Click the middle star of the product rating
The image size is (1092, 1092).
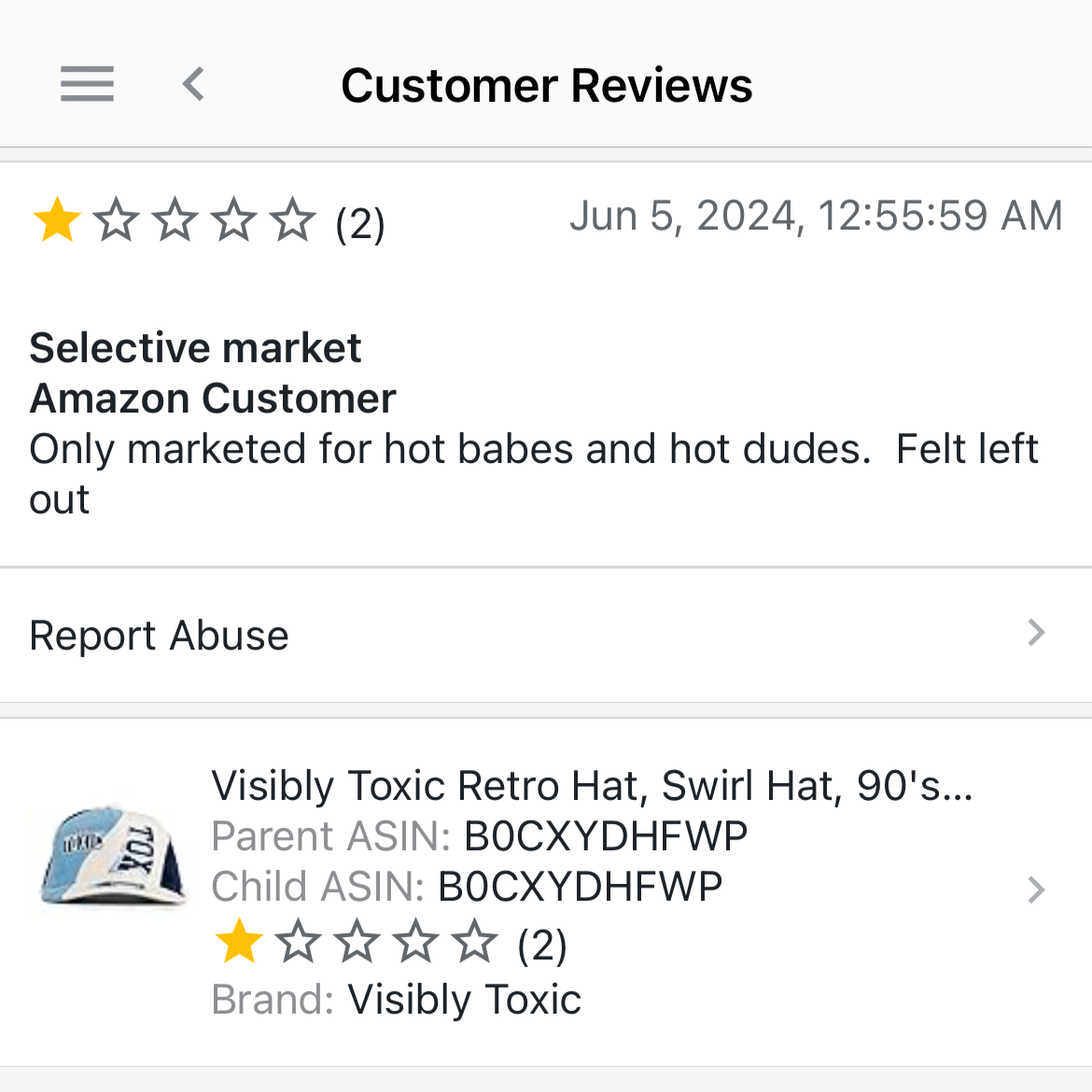(357, 943)
